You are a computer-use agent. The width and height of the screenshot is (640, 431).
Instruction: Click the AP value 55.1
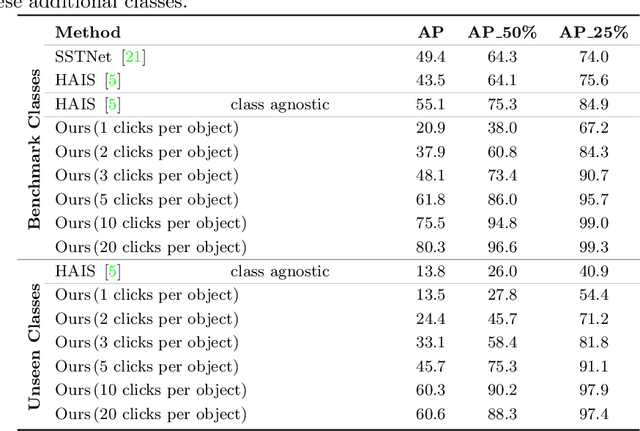[x=430, y=104]
